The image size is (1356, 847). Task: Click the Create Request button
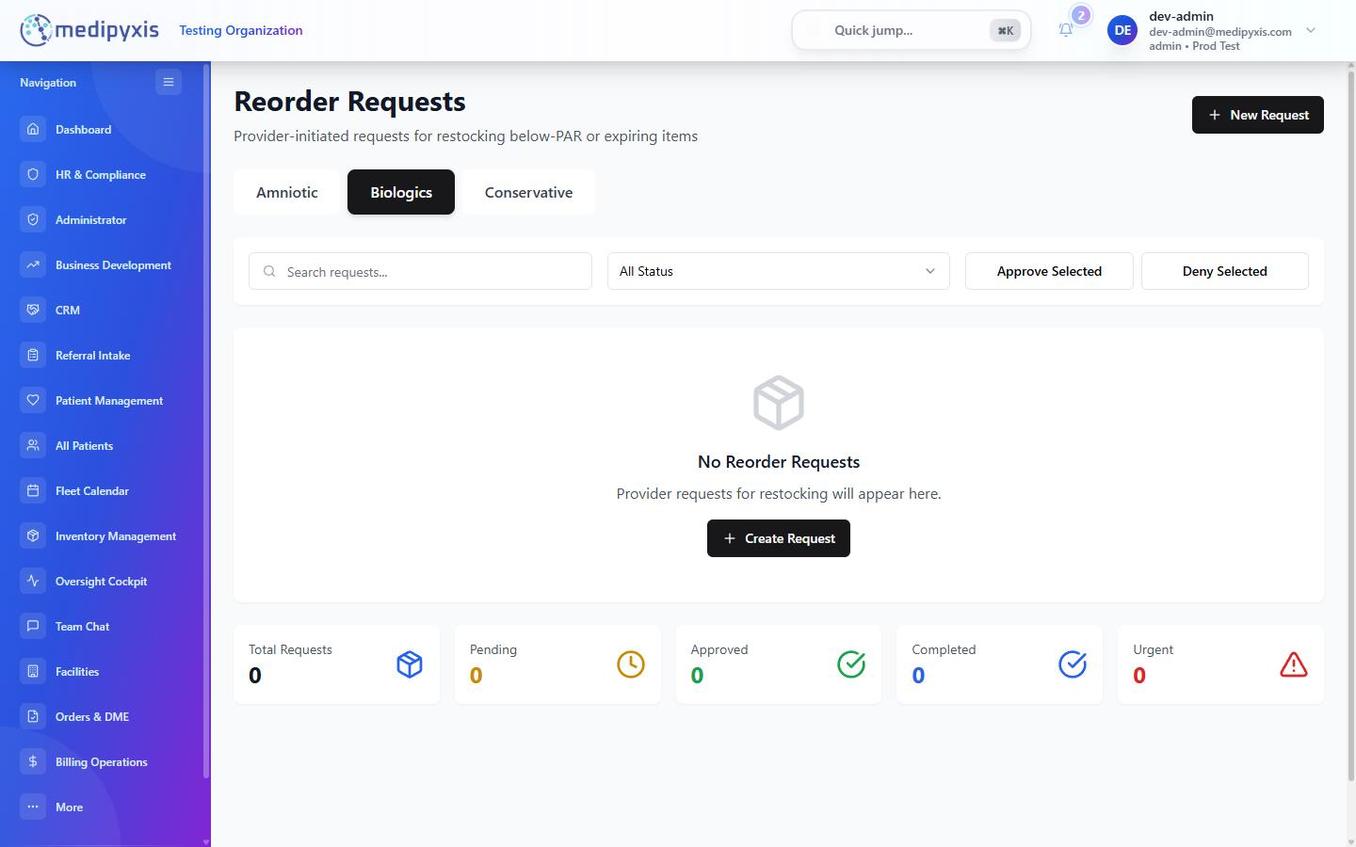tap(778, 538)
